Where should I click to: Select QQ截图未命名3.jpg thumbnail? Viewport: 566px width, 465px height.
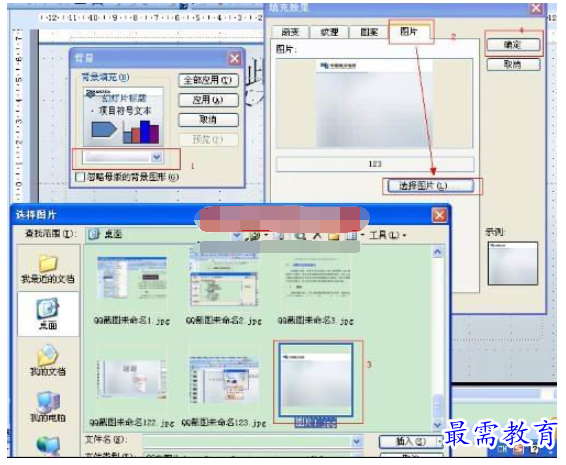click(316, 278)
